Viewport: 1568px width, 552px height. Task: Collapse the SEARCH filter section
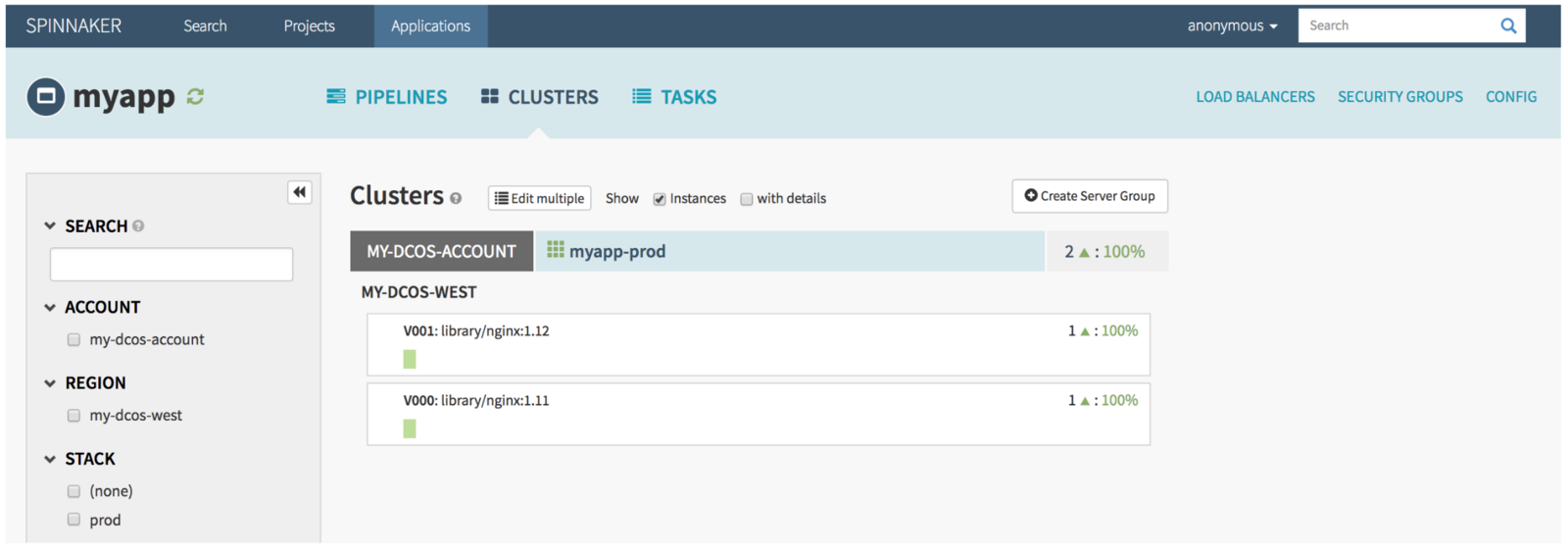coord(50,226)
